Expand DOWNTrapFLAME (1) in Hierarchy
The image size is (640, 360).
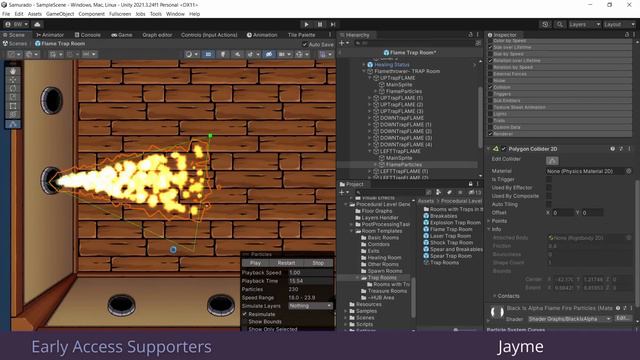coord(370,124)
